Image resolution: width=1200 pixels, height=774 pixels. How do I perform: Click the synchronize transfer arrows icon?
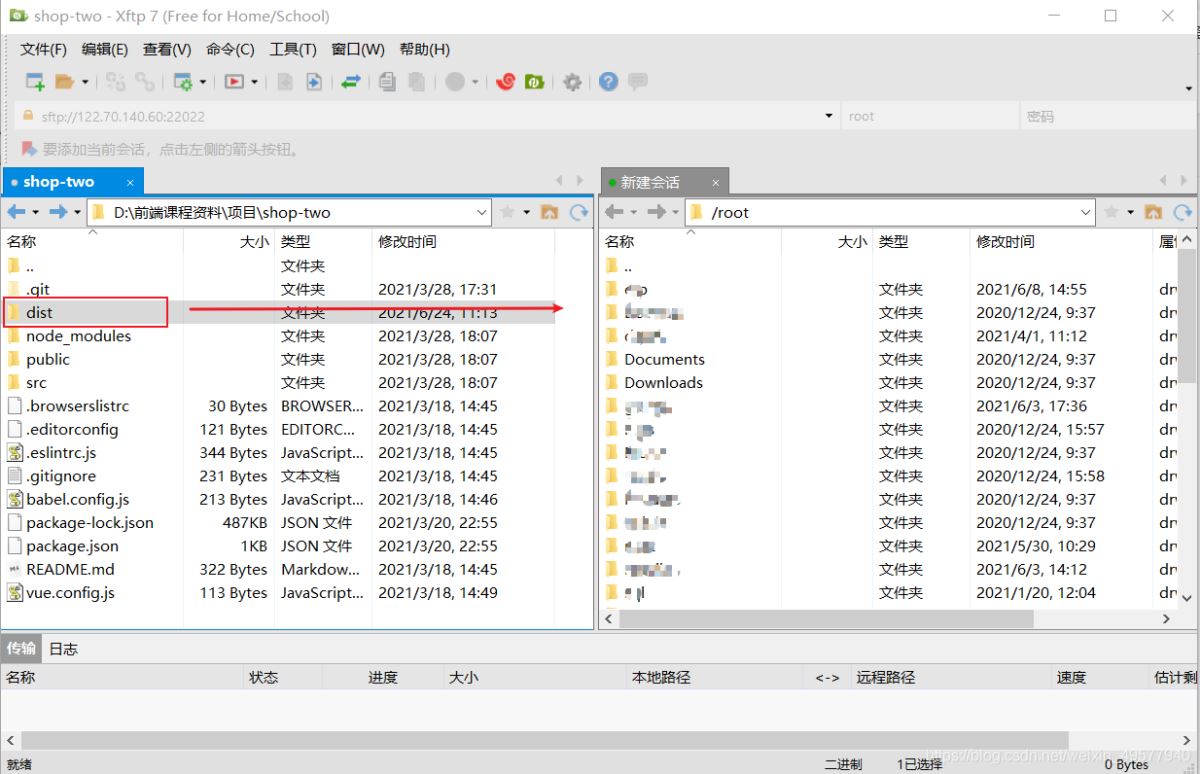coord(350,82)
